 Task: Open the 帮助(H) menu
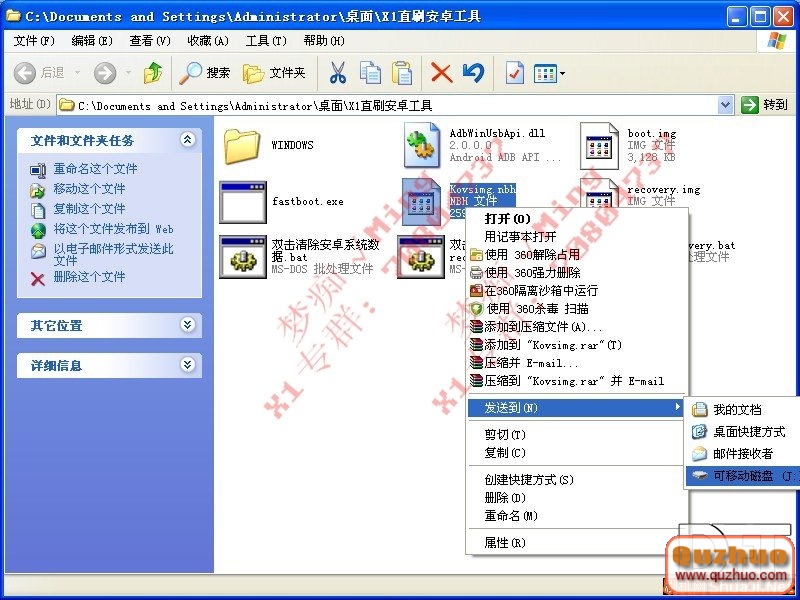[324, 41]
